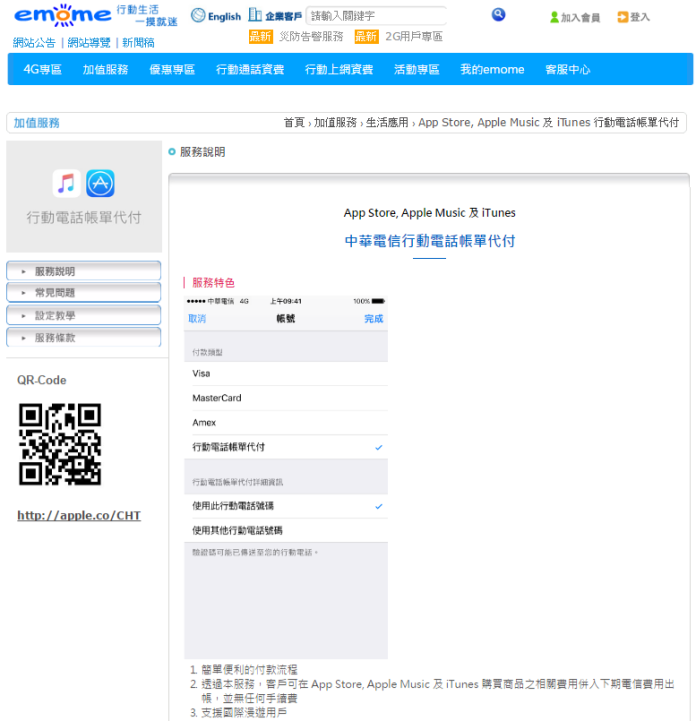
Task: Click 登入 to sign in
Action: [x=639, y=17]
